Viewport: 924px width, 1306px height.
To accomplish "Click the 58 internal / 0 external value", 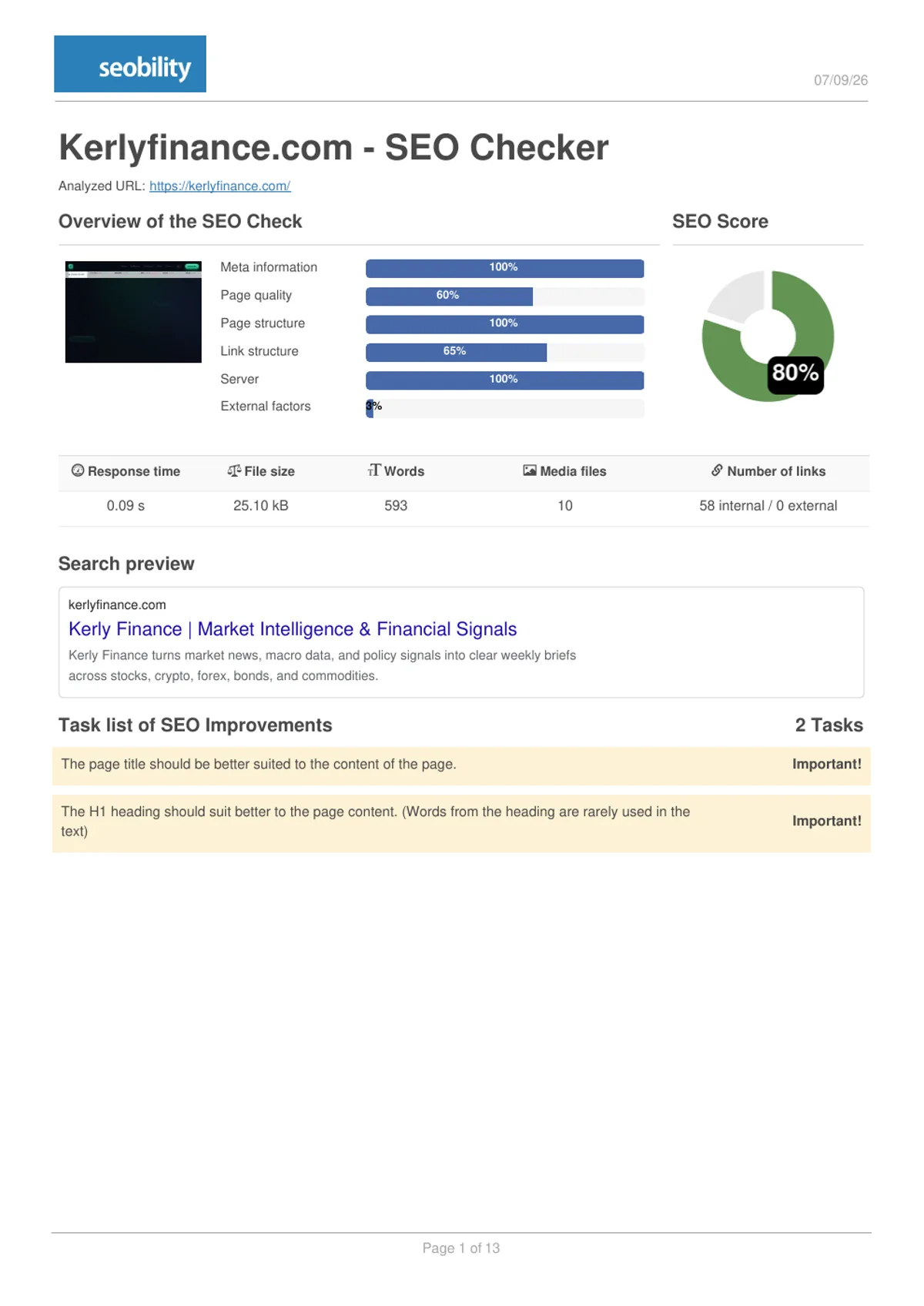I will click(x=768, y=506).
